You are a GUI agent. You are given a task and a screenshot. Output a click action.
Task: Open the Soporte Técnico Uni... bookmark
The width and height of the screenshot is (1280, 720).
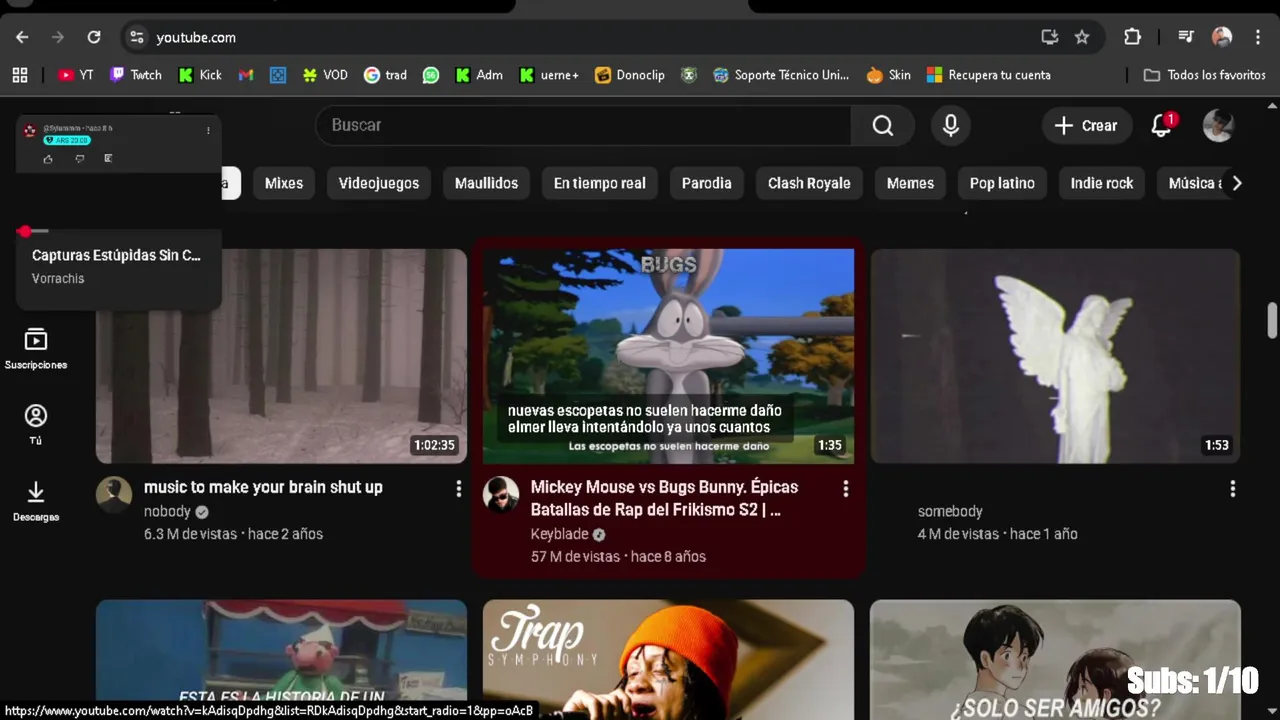(781, 75)
